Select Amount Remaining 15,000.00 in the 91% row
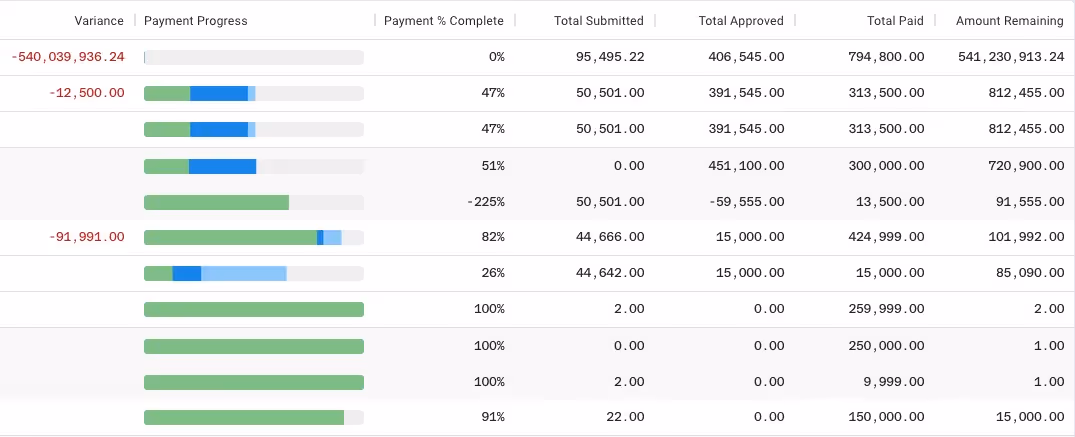Screen dimensions: 1075x437 [1030, 417]
